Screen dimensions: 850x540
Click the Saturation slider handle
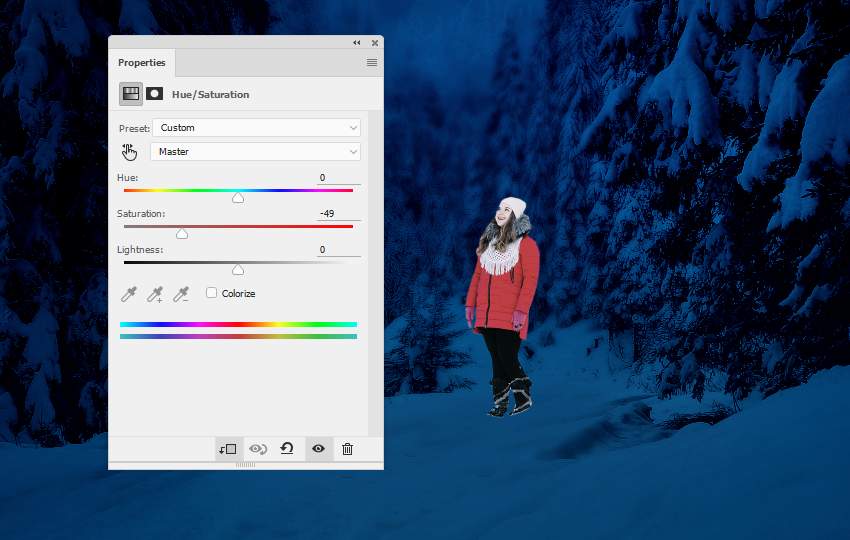point(182,234)
